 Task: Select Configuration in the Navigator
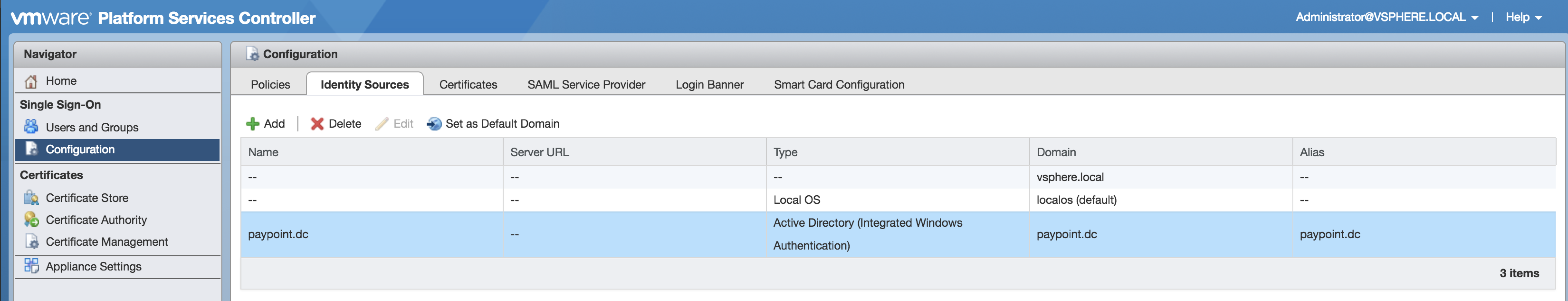pos(80,149)
